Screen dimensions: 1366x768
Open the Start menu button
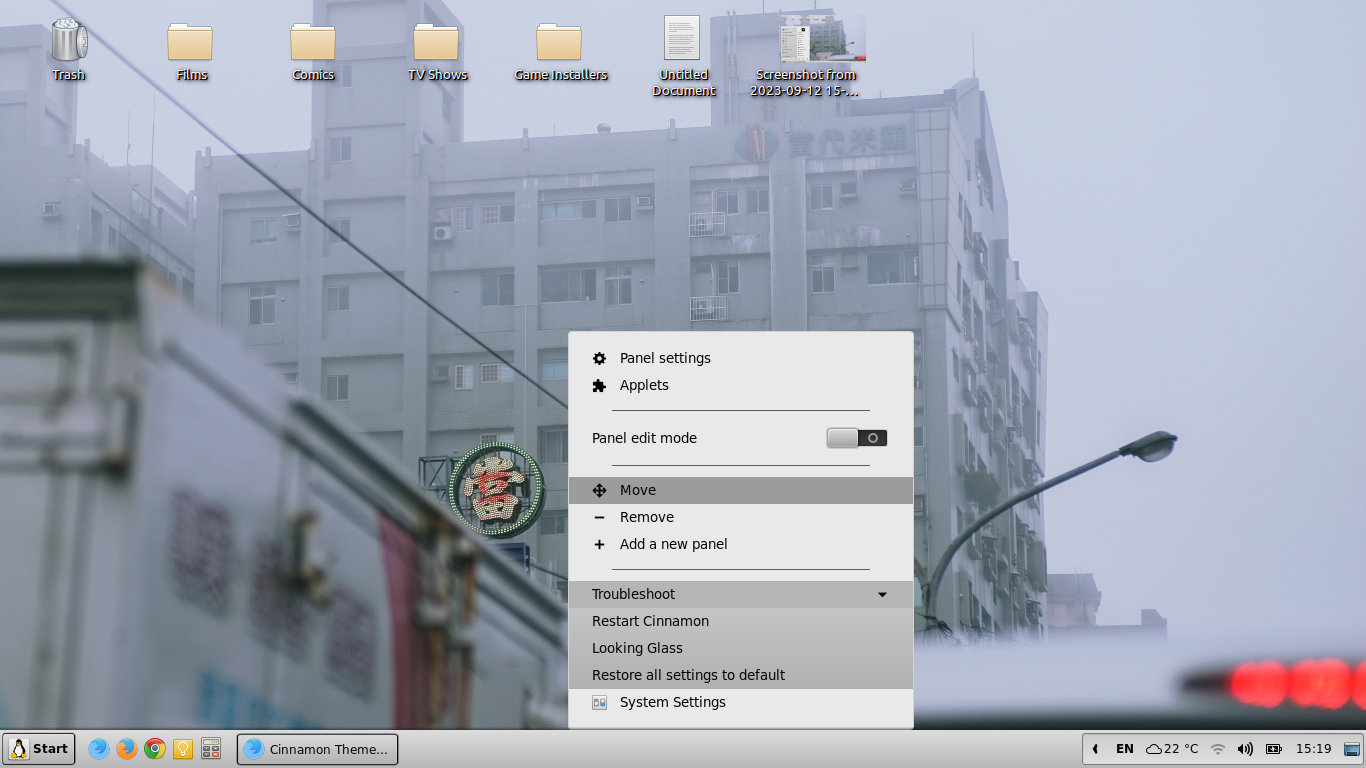pyautogui.click(x=39, y=749)
